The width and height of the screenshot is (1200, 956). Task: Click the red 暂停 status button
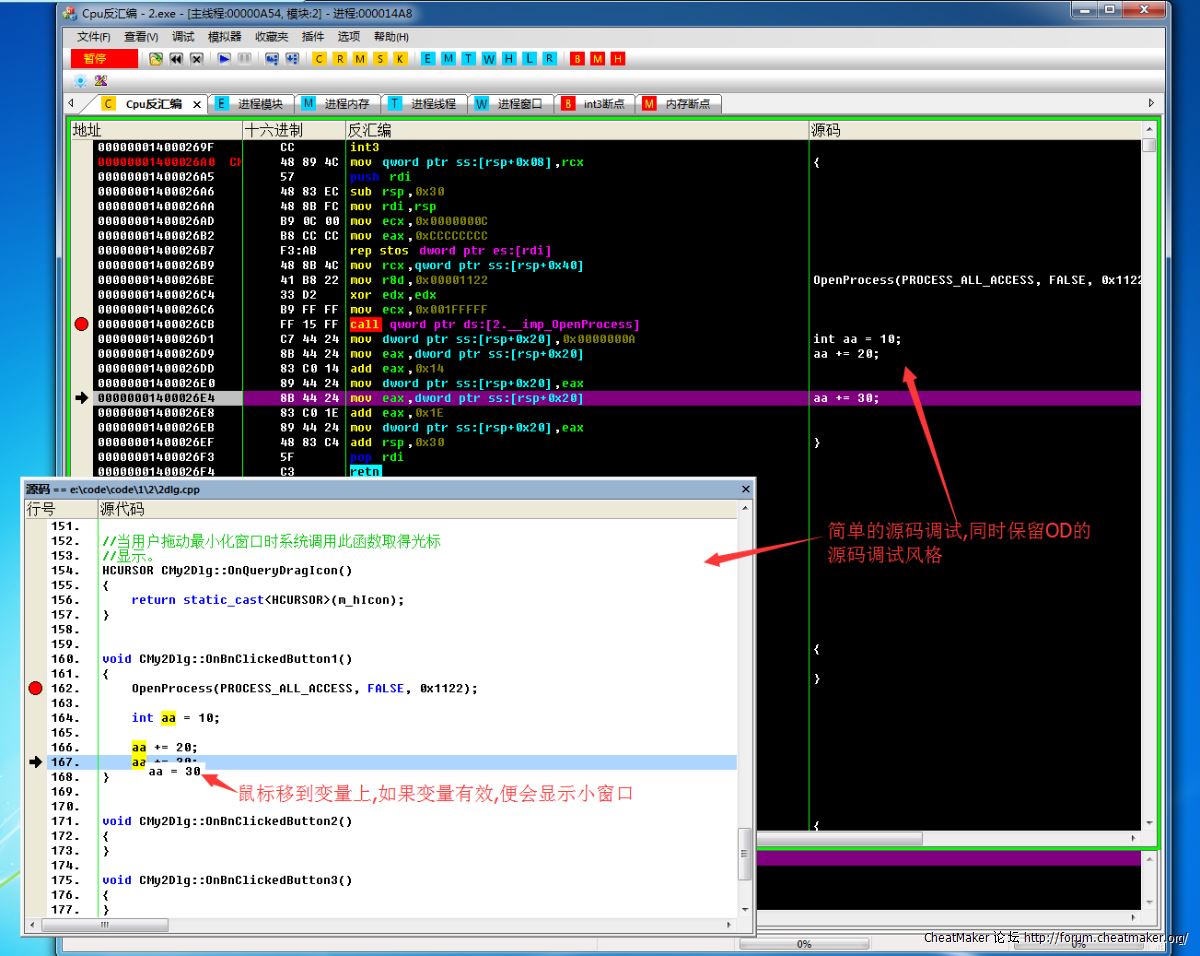[103, 59]
